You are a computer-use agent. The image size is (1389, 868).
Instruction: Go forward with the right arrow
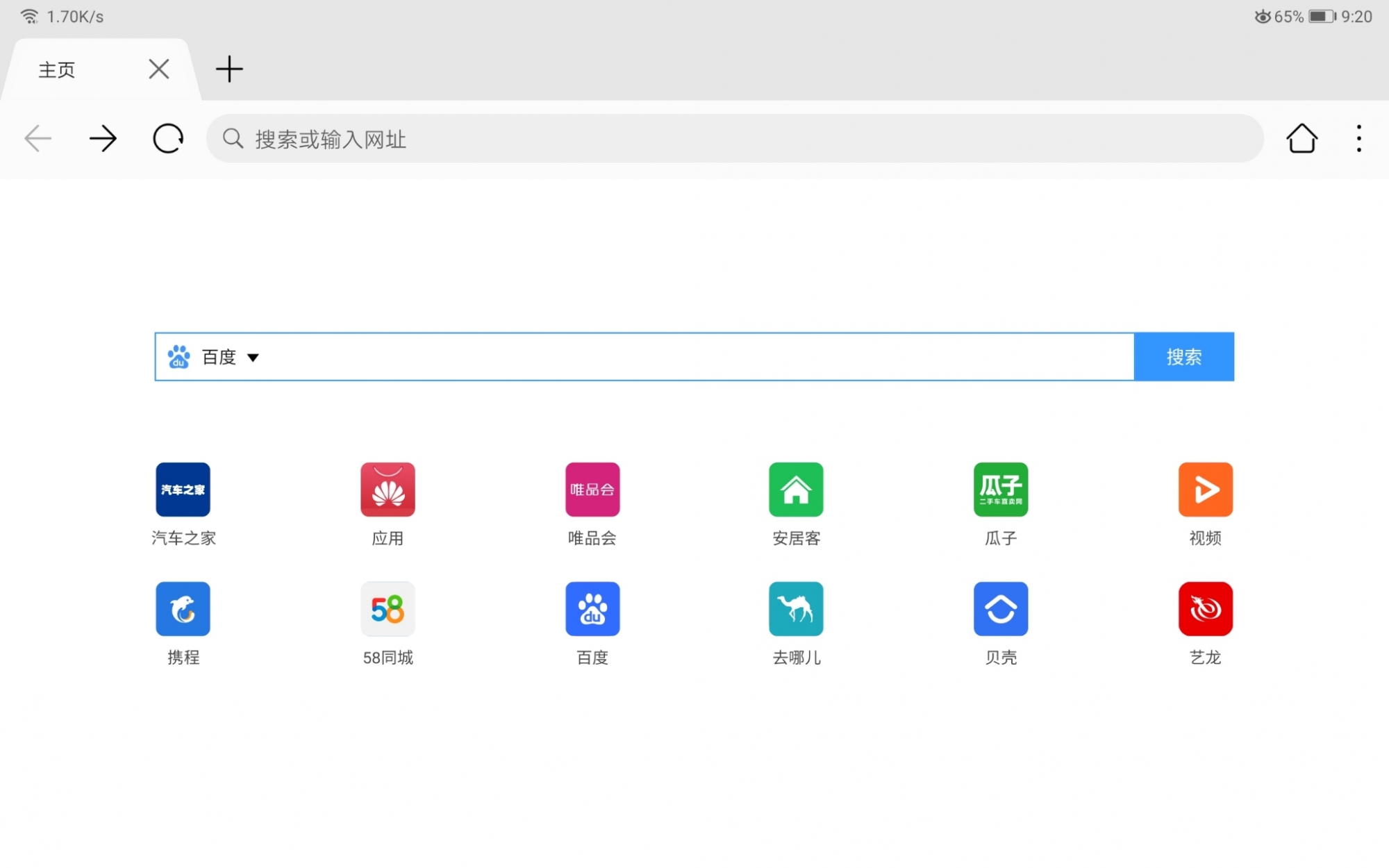point(103,139)
